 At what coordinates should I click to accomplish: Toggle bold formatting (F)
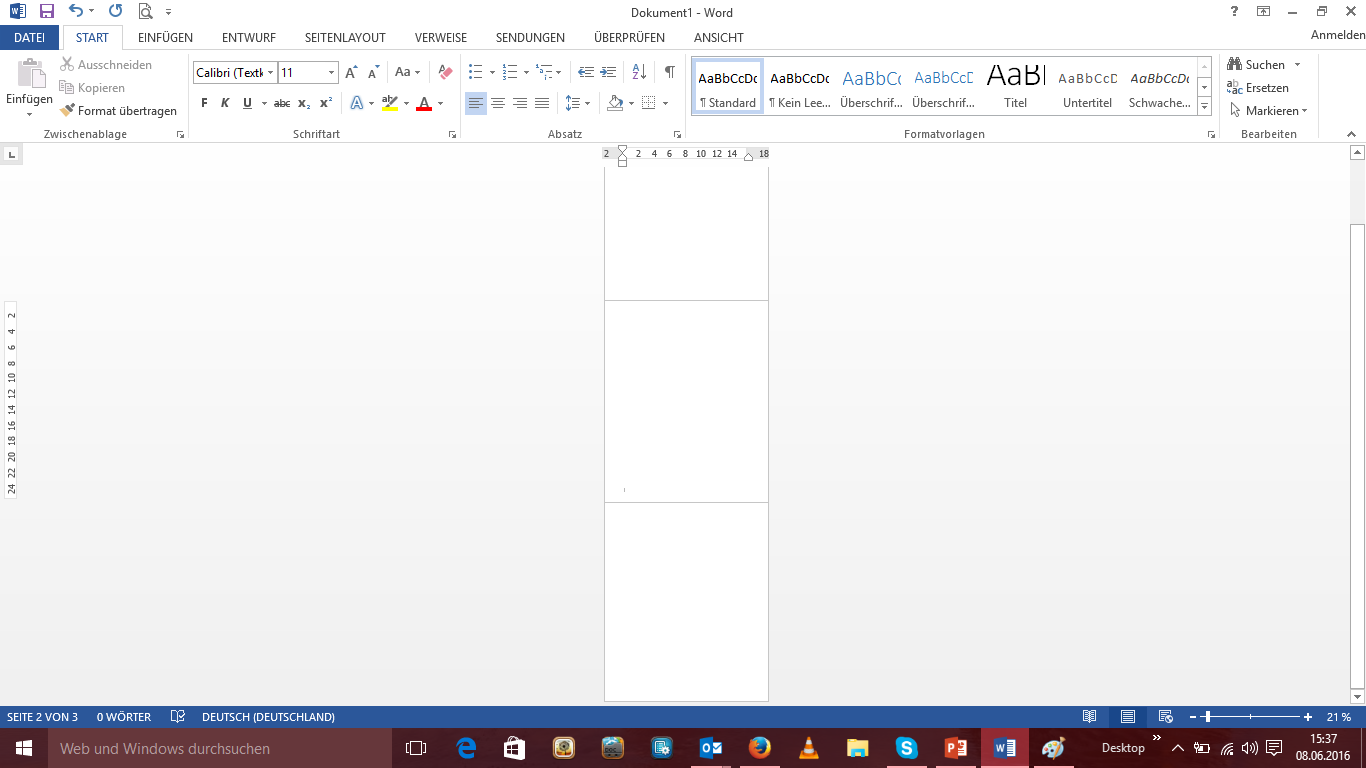point(204,103)
